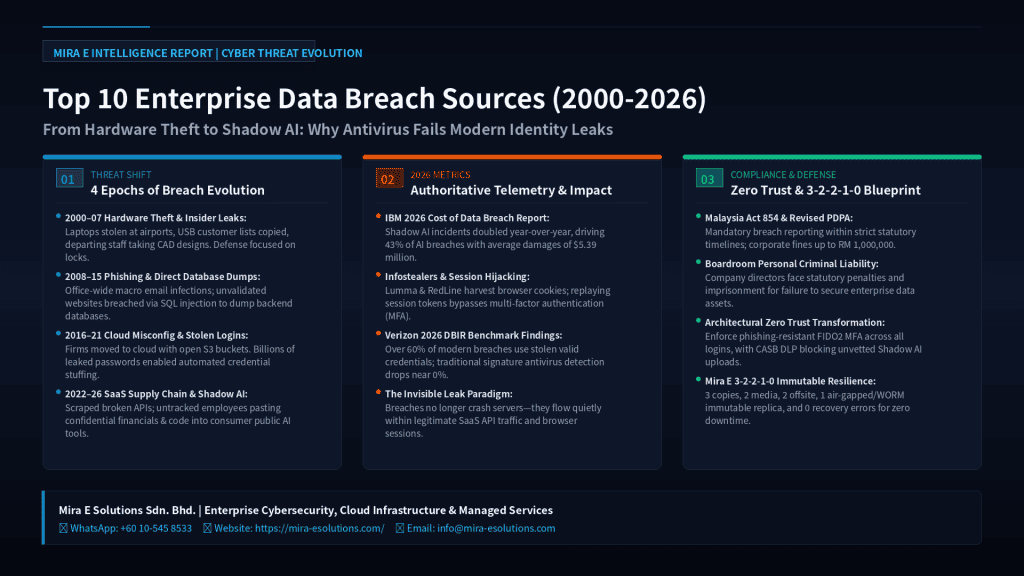Click the Mira E Solutions Sdn. Bhd. company line
This screenshot has height=576, width=1024.
click(306, 510)
